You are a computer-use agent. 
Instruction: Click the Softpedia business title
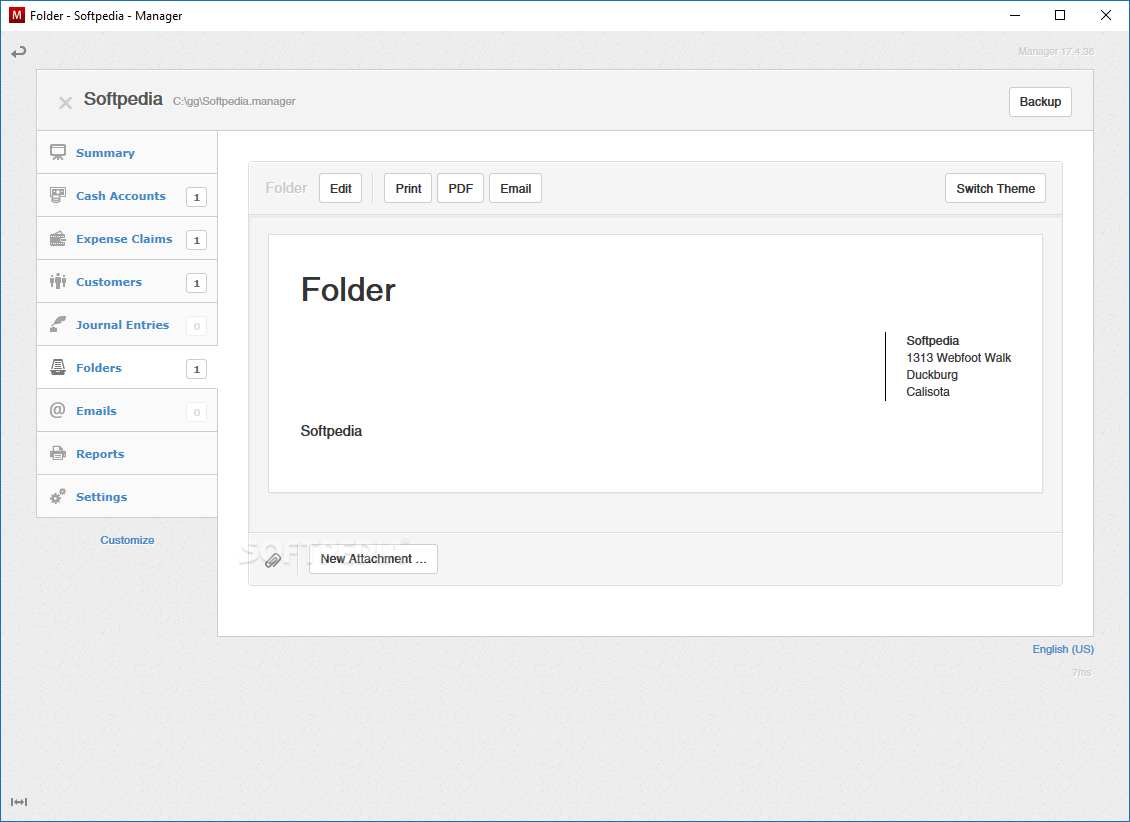123,99
